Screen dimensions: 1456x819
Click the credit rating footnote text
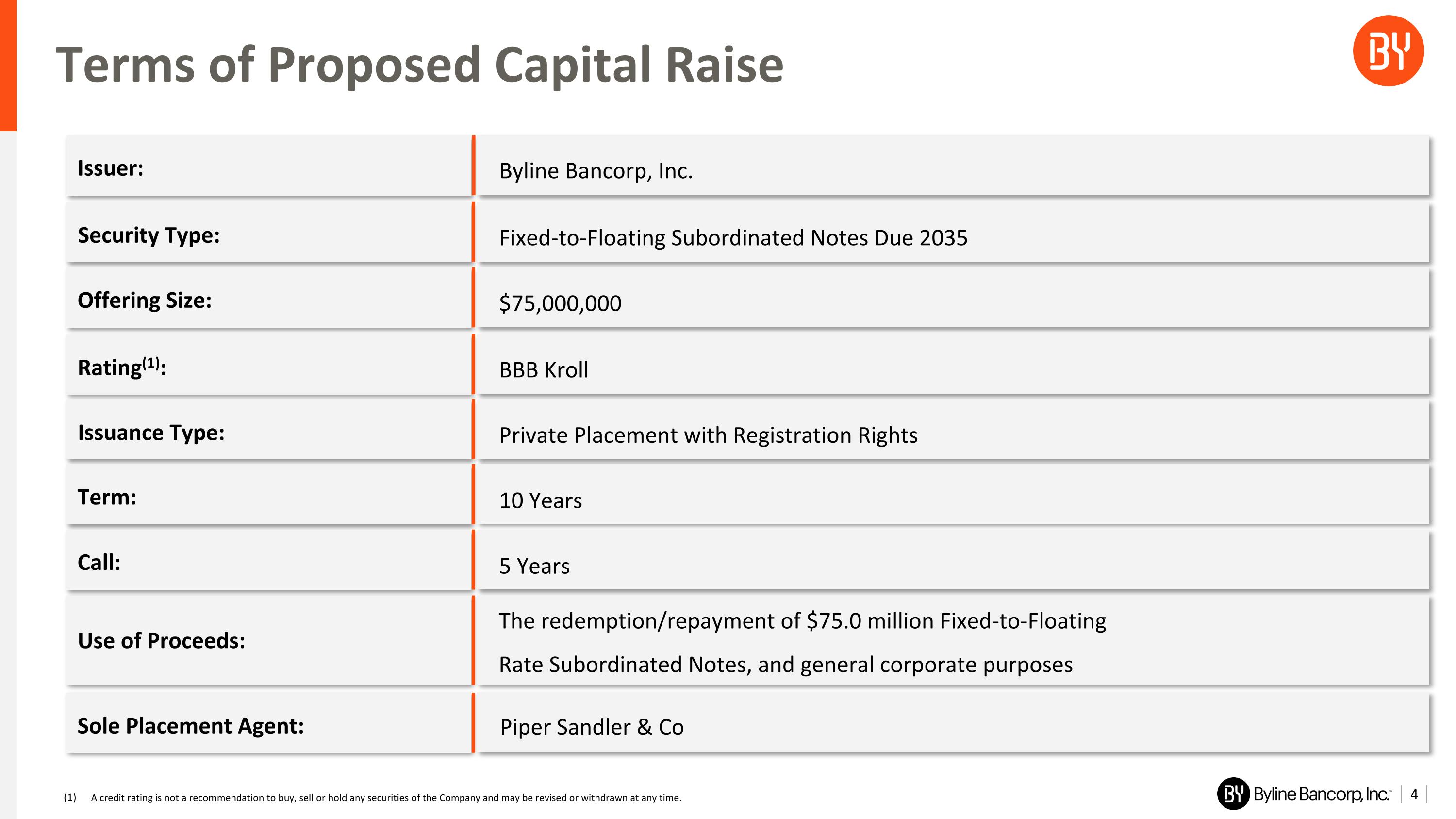(x=386, y=798)
